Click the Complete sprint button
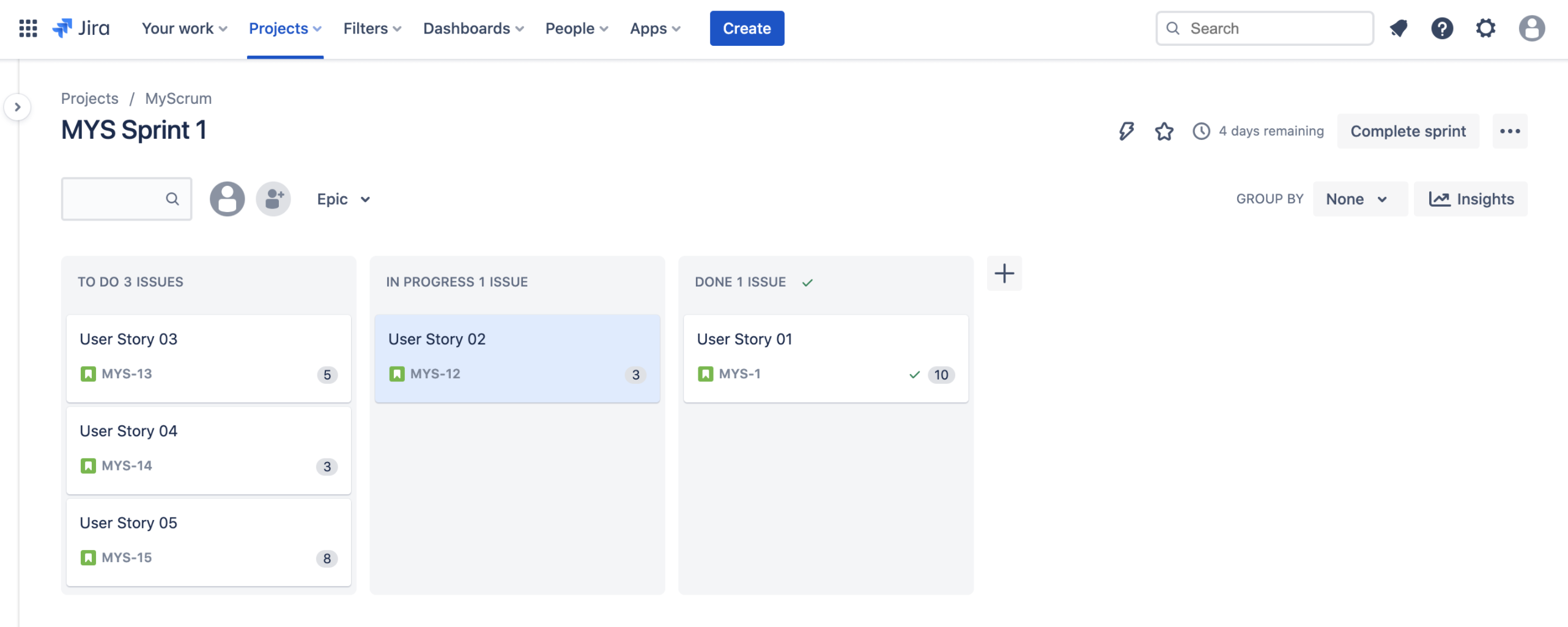1568x627 pixels. click(x=1408, y=131)
